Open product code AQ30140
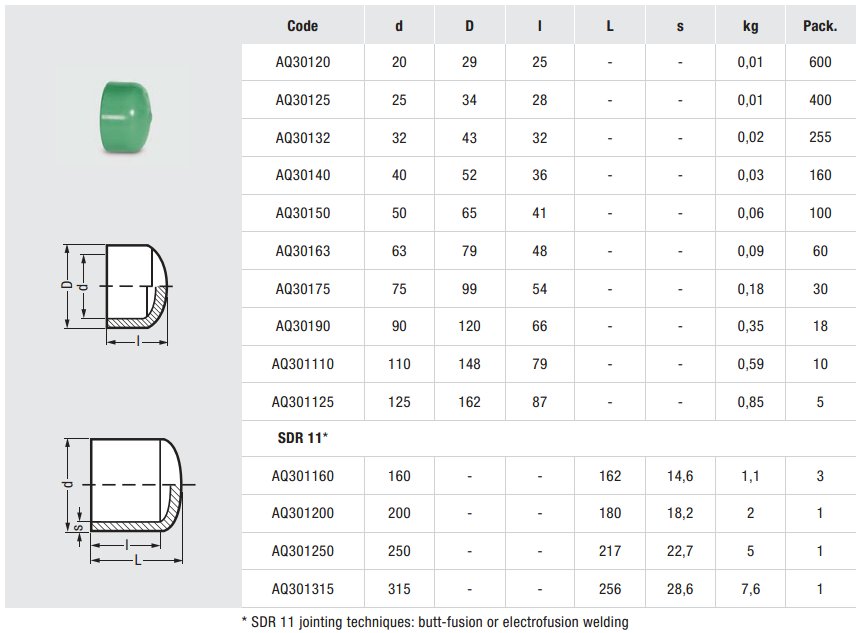The width and height of the screenshot is (862, 633). click(x=303, y=175)
